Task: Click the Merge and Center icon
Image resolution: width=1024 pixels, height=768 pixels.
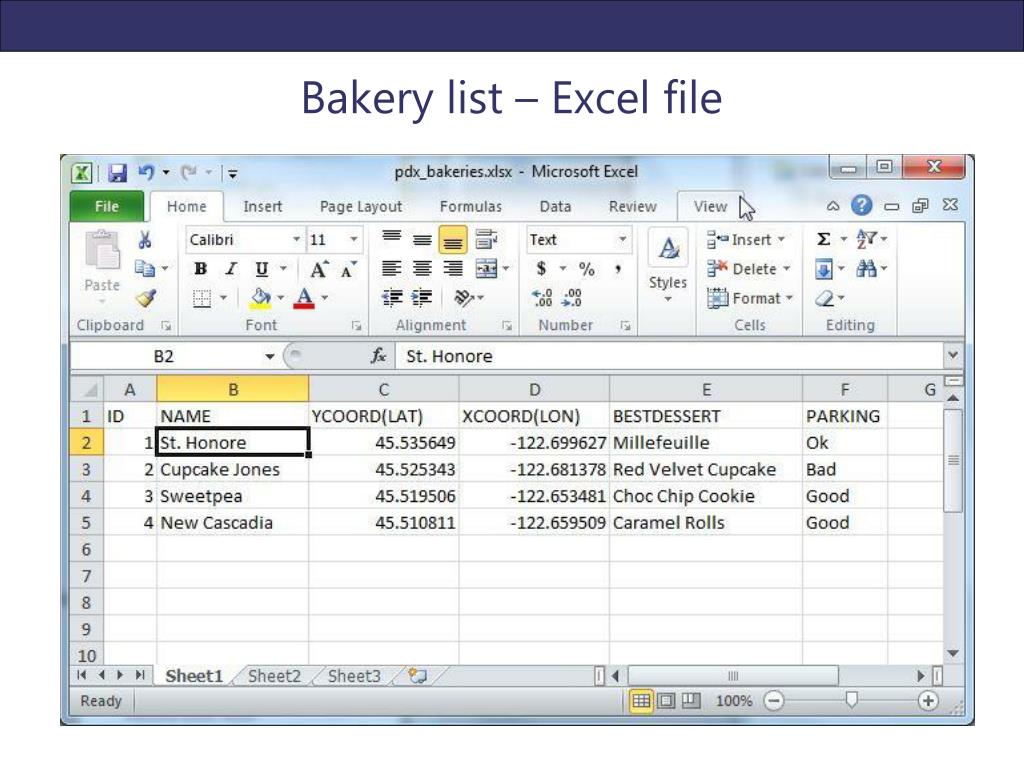Action: coord(487,268)
